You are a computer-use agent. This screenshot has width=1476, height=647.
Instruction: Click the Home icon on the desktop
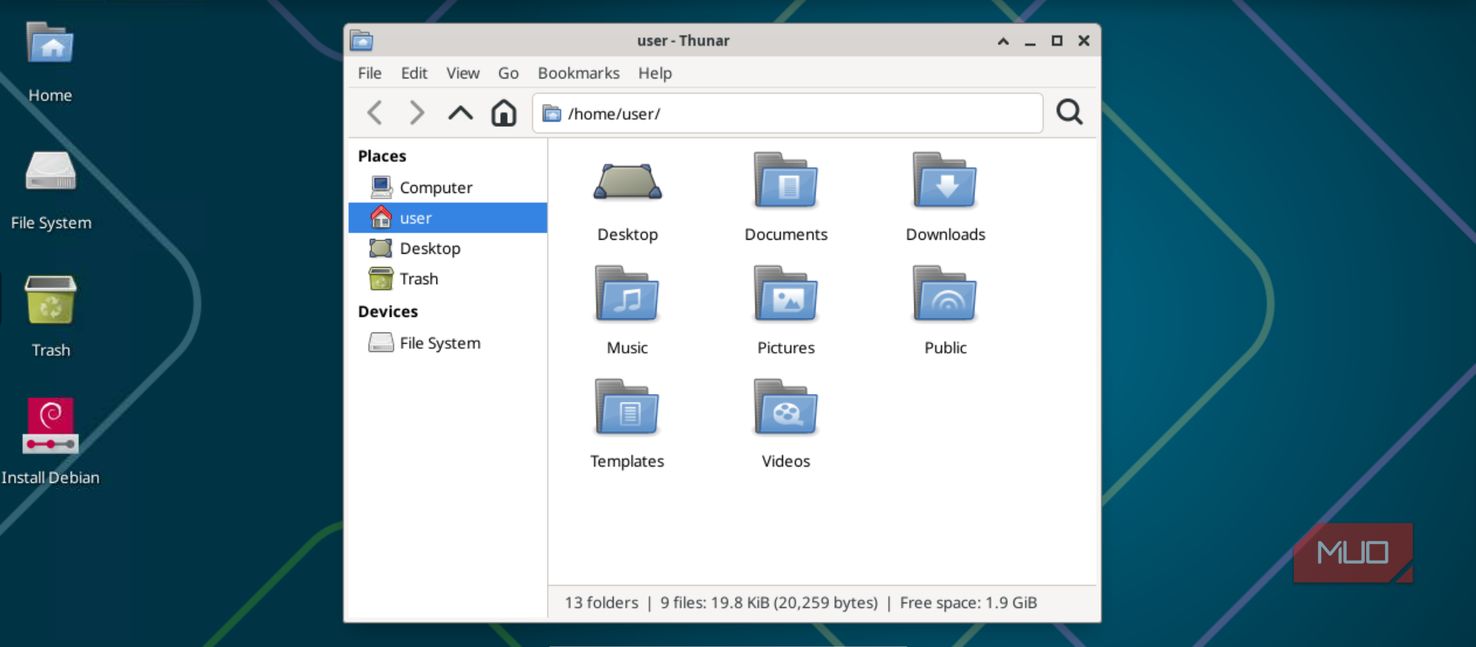pyautogui.click(x=50, y=45)
